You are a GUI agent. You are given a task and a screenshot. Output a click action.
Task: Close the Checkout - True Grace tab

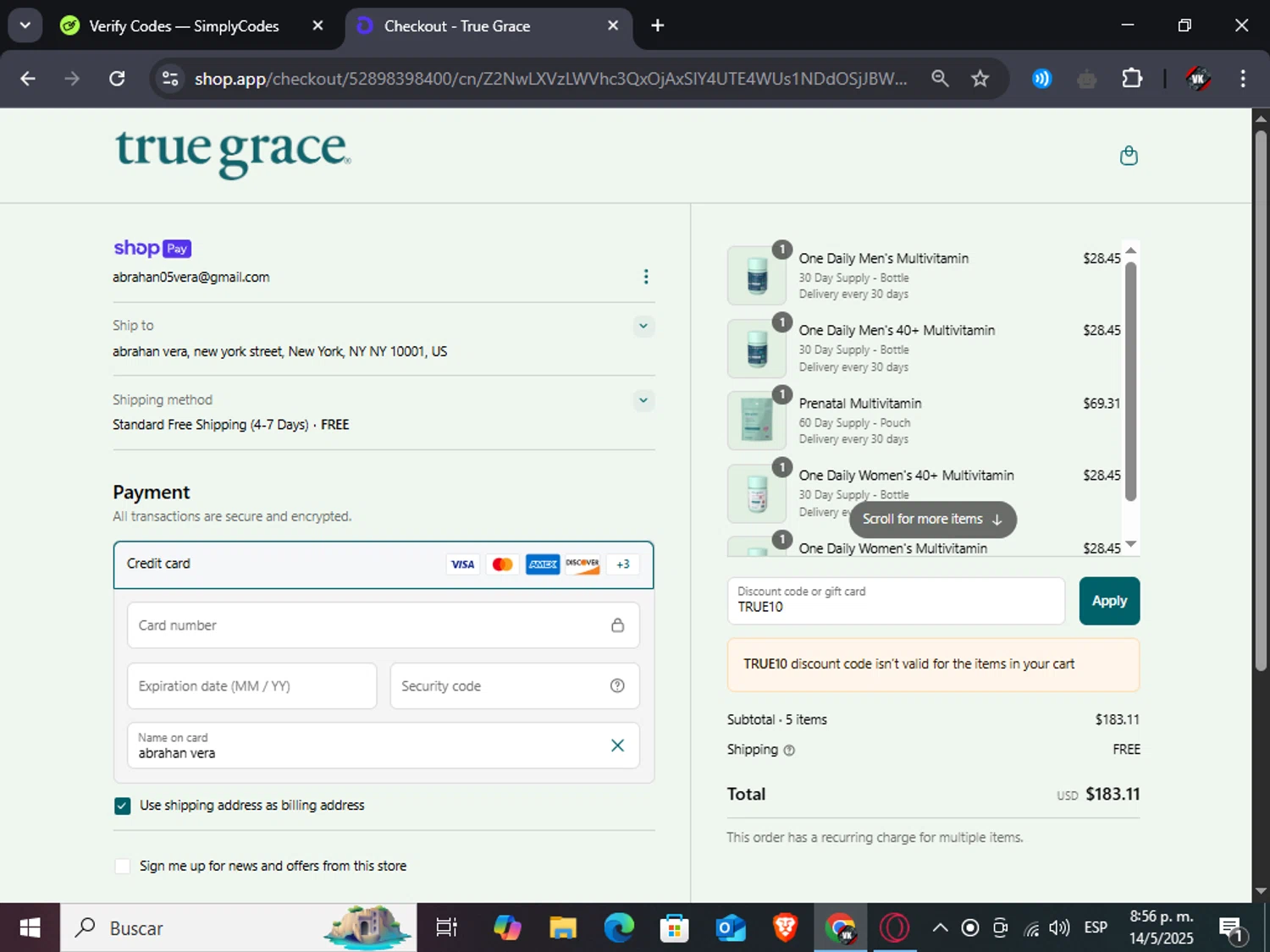tap(613, 26)
